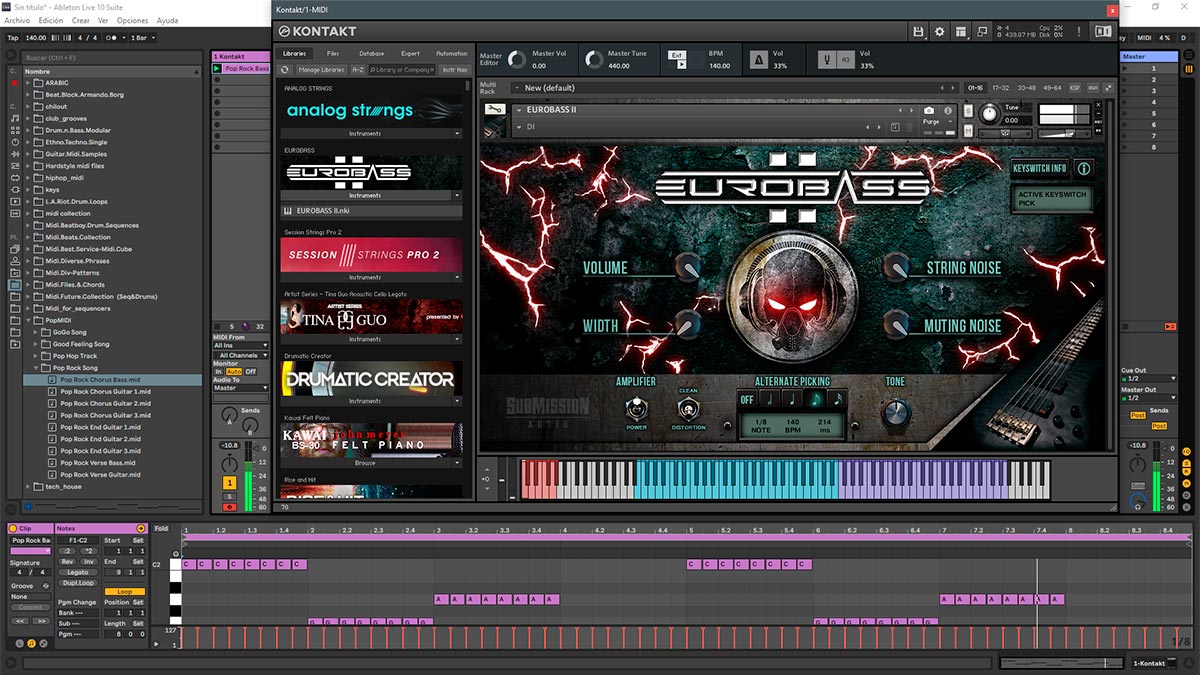Click the info icon in EUROBASS II header
Screen dimensions: 1200x675
[x=949, y=110]
